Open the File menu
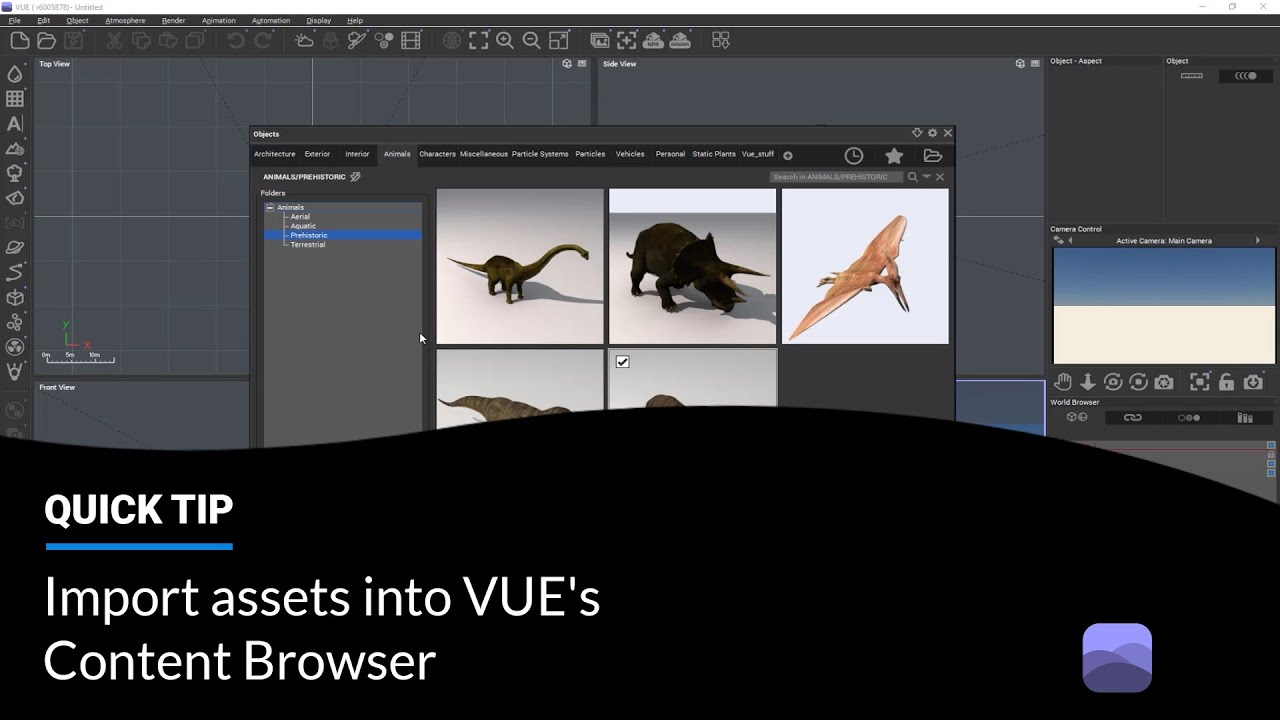Screen dimensions: 1280x720 tap(15, 20)
